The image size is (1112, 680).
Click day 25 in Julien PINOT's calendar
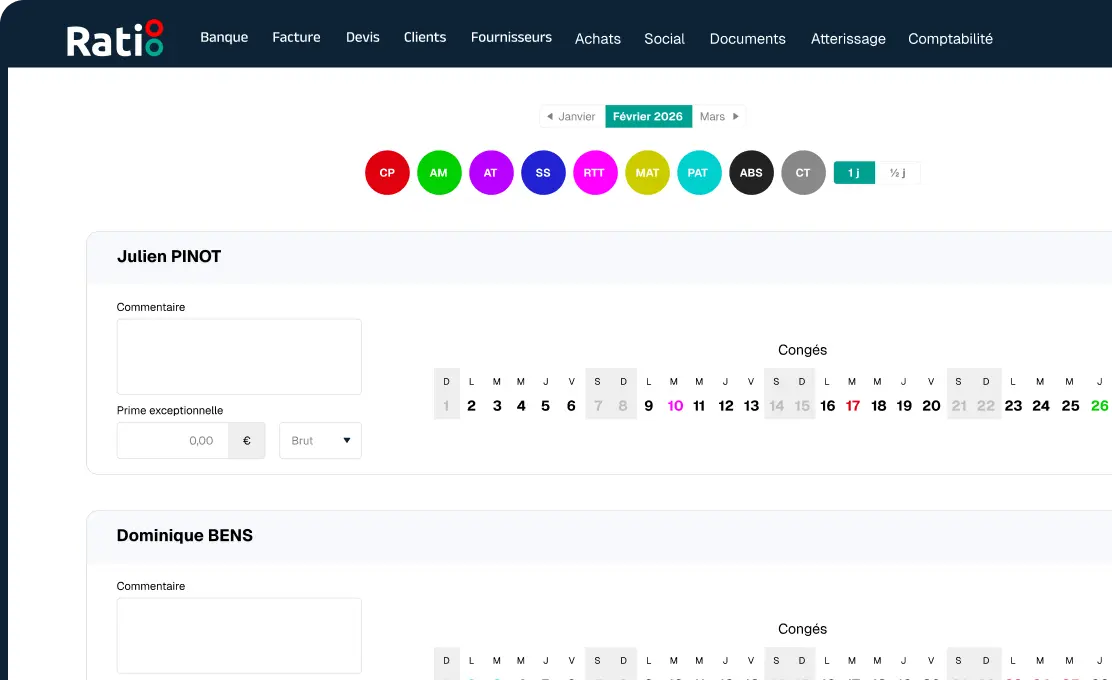click(1070, 406)
